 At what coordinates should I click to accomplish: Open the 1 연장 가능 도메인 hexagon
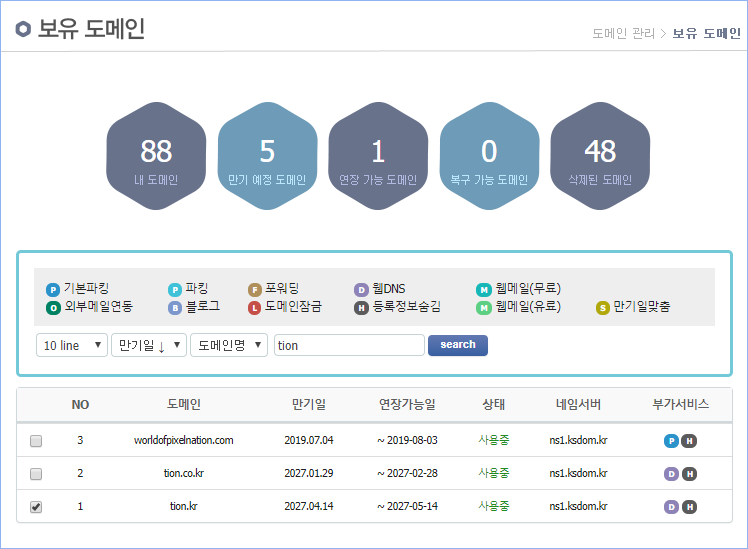(378, 156)
